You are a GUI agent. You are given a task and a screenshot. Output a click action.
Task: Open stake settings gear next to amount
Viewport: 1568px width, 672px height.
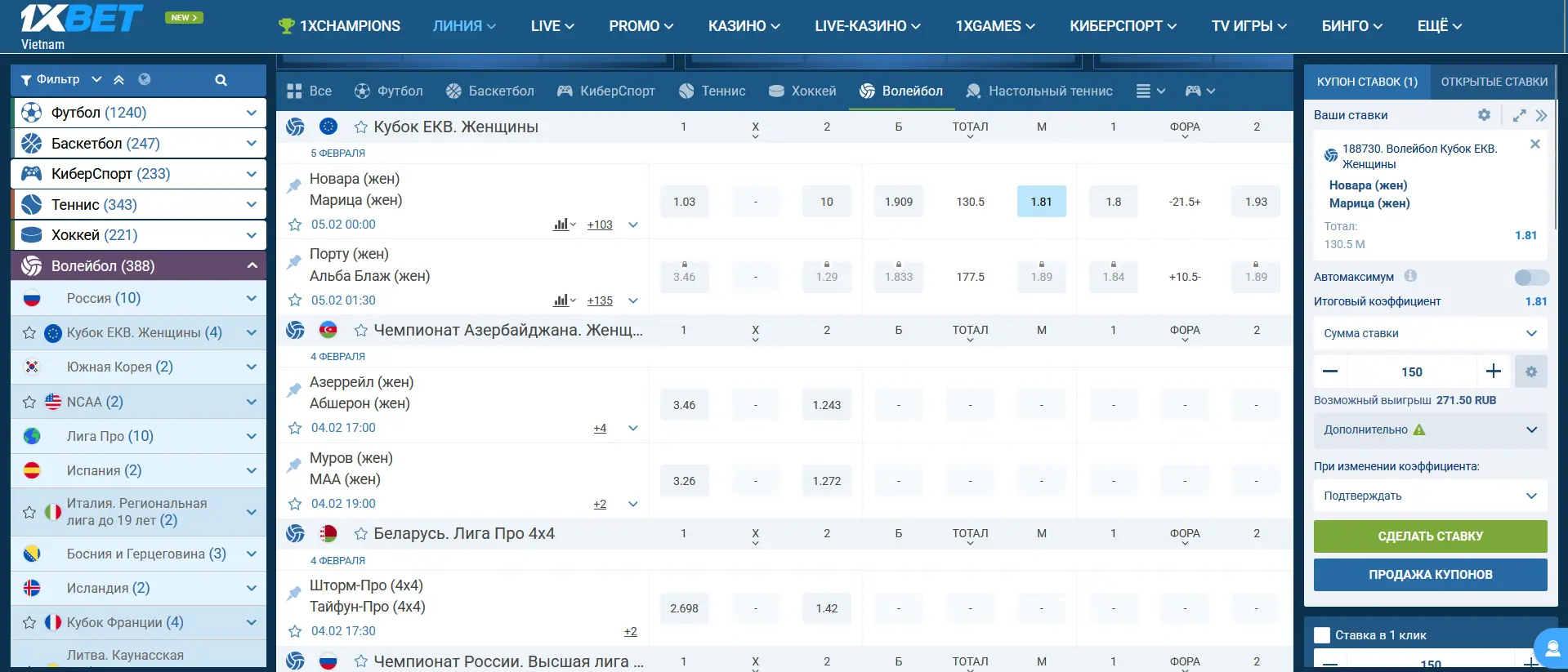point(1531,372)
